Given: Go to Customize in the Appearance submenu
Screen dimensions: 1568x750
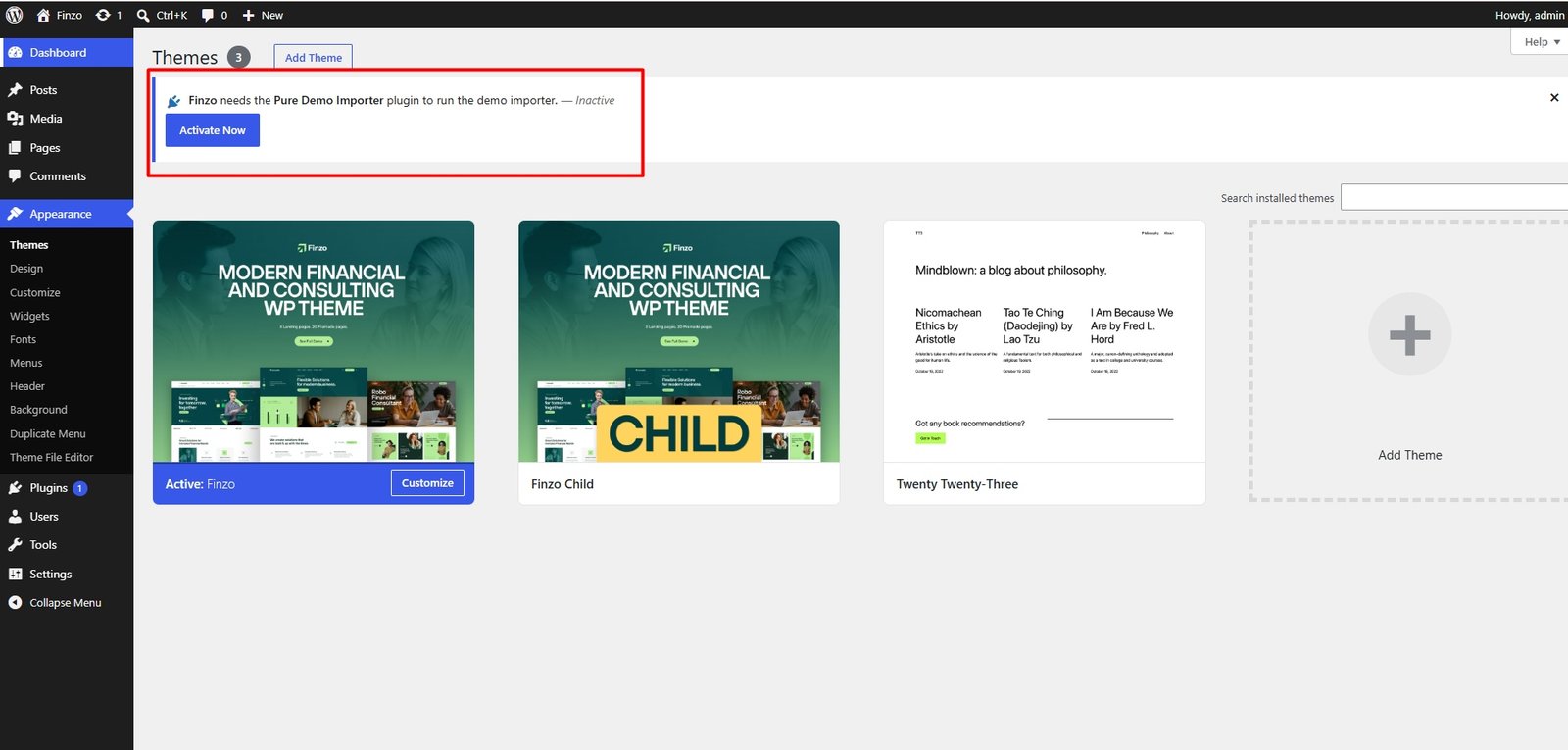Looking at the screenshot, I should (35, 293).
